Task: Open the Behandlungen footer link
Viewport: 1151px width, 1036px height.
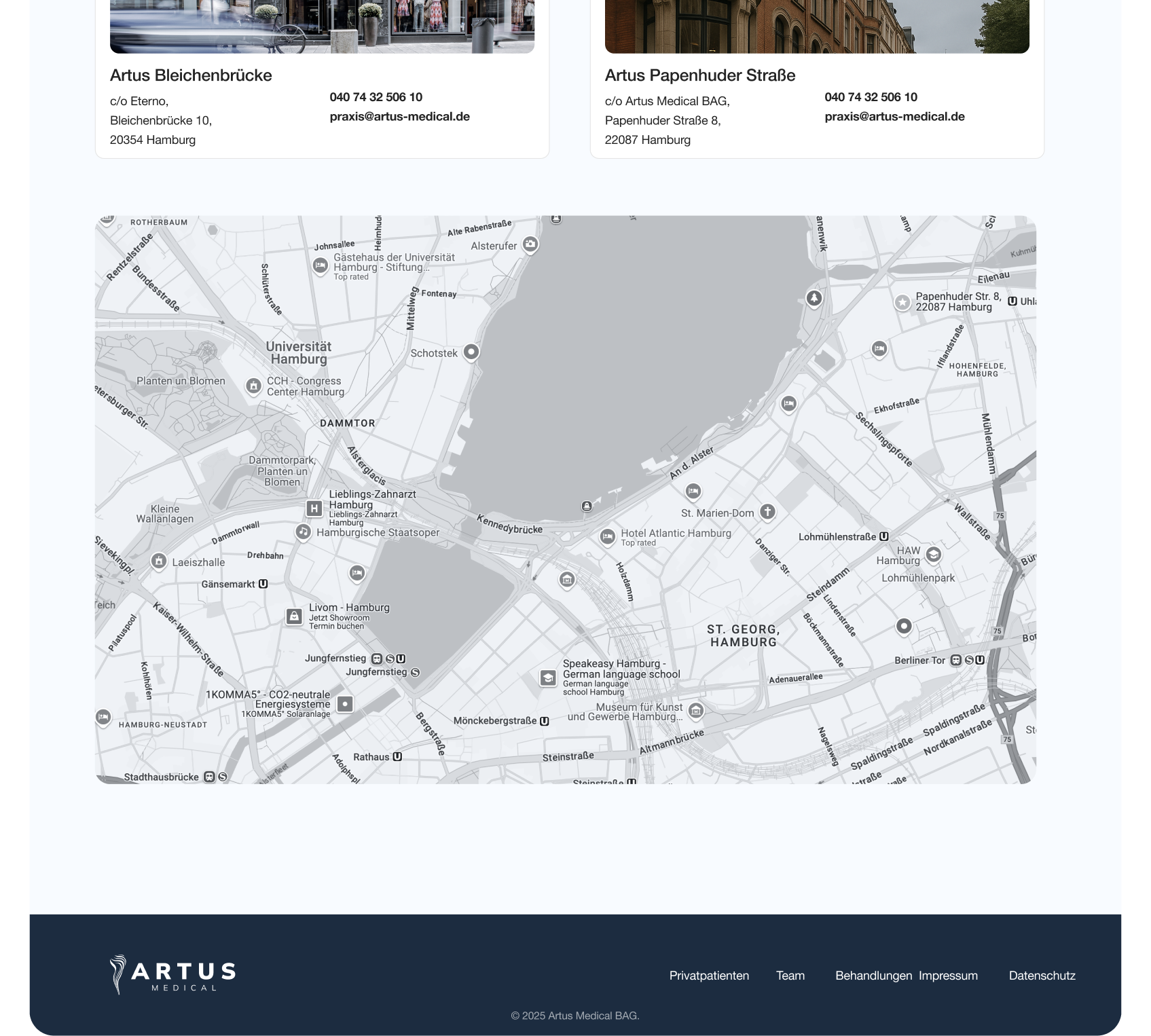Action: tap(874, 976)
